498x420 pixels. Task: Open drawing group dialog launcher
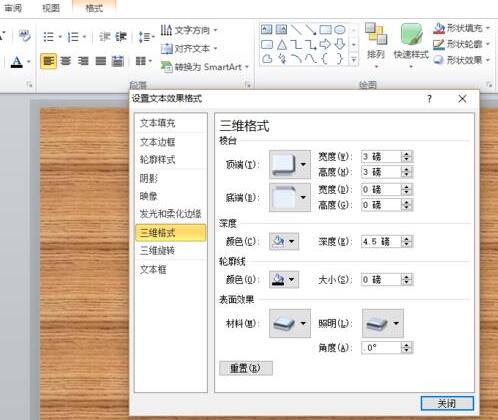pyautogui.click(x=490, y=85)
